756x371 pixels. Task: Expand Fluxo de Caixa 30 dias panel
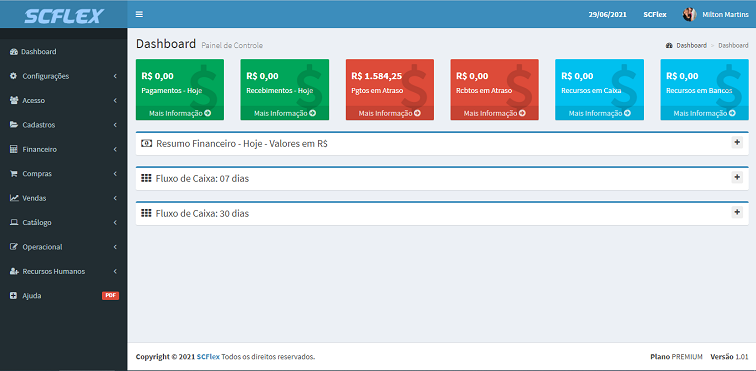[x=737, y=212]
